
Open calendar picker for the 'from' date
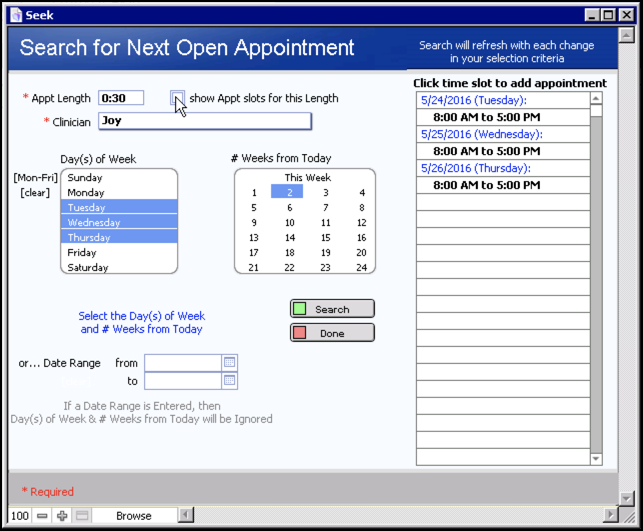pyautogui.click(x=229, y=363)
